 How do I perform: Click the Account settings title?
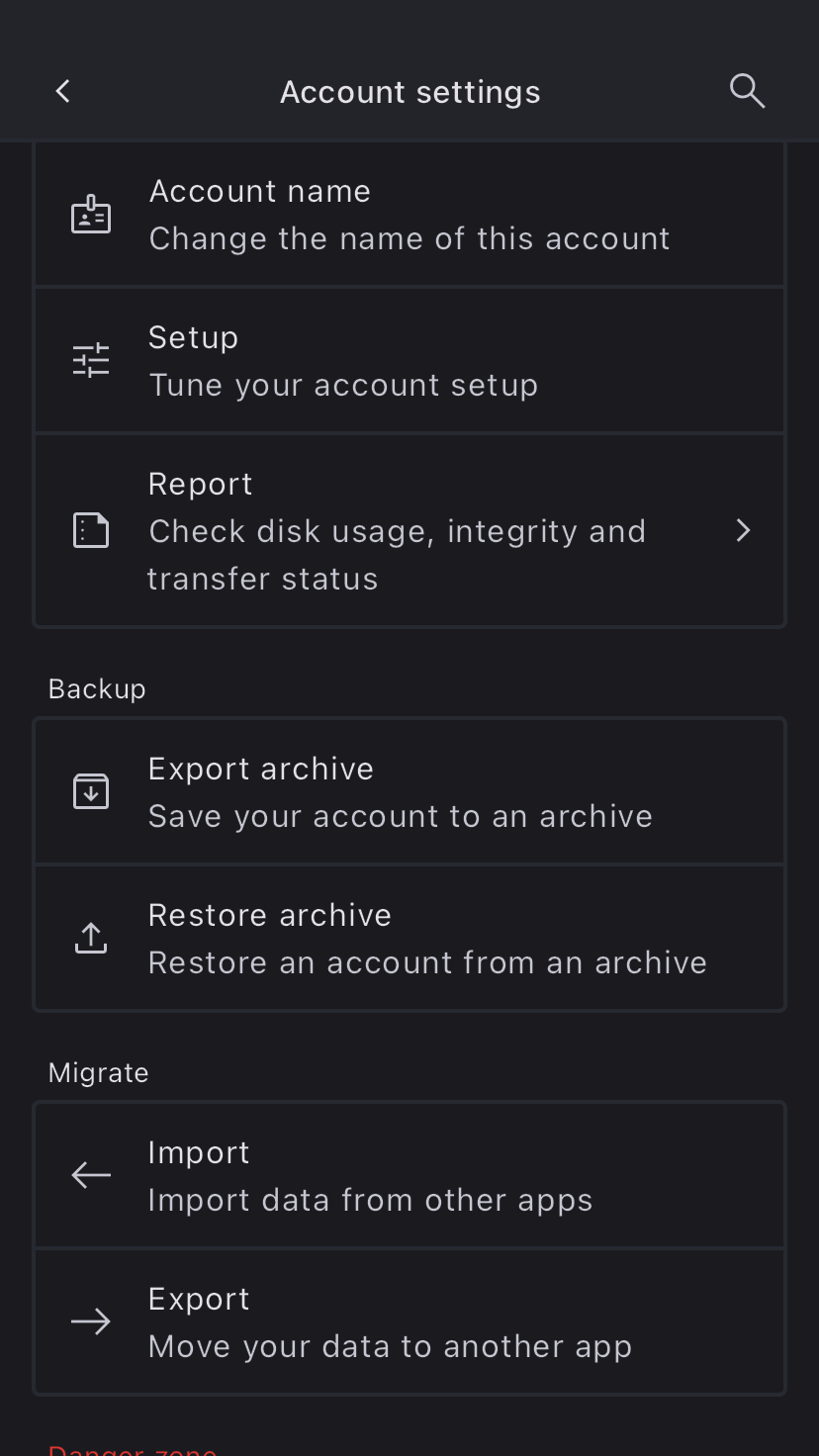pos(409,92)
